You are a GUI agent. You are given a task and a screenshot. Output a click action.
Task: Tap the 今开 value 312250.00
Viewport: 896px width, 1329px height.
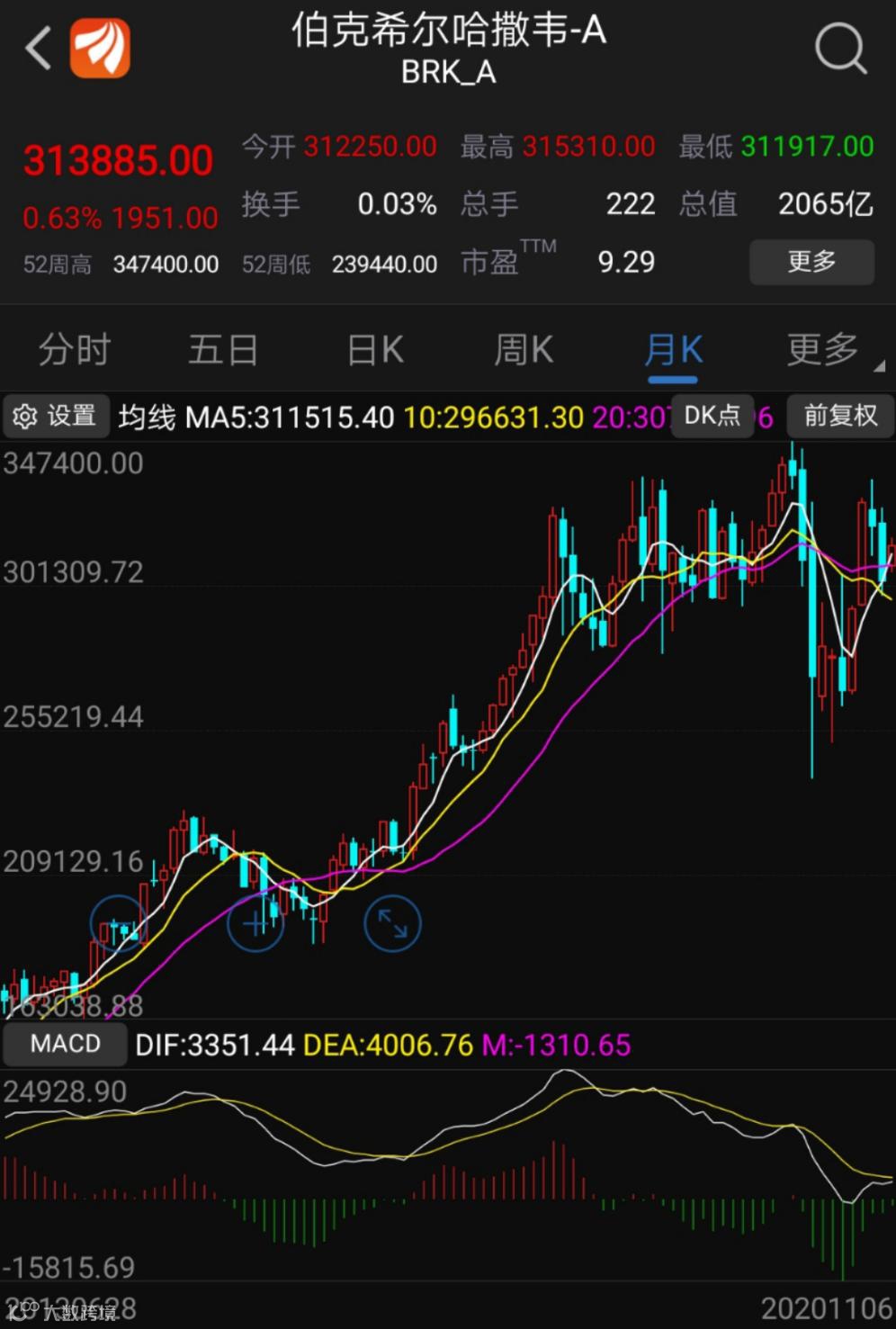(370, 146)
